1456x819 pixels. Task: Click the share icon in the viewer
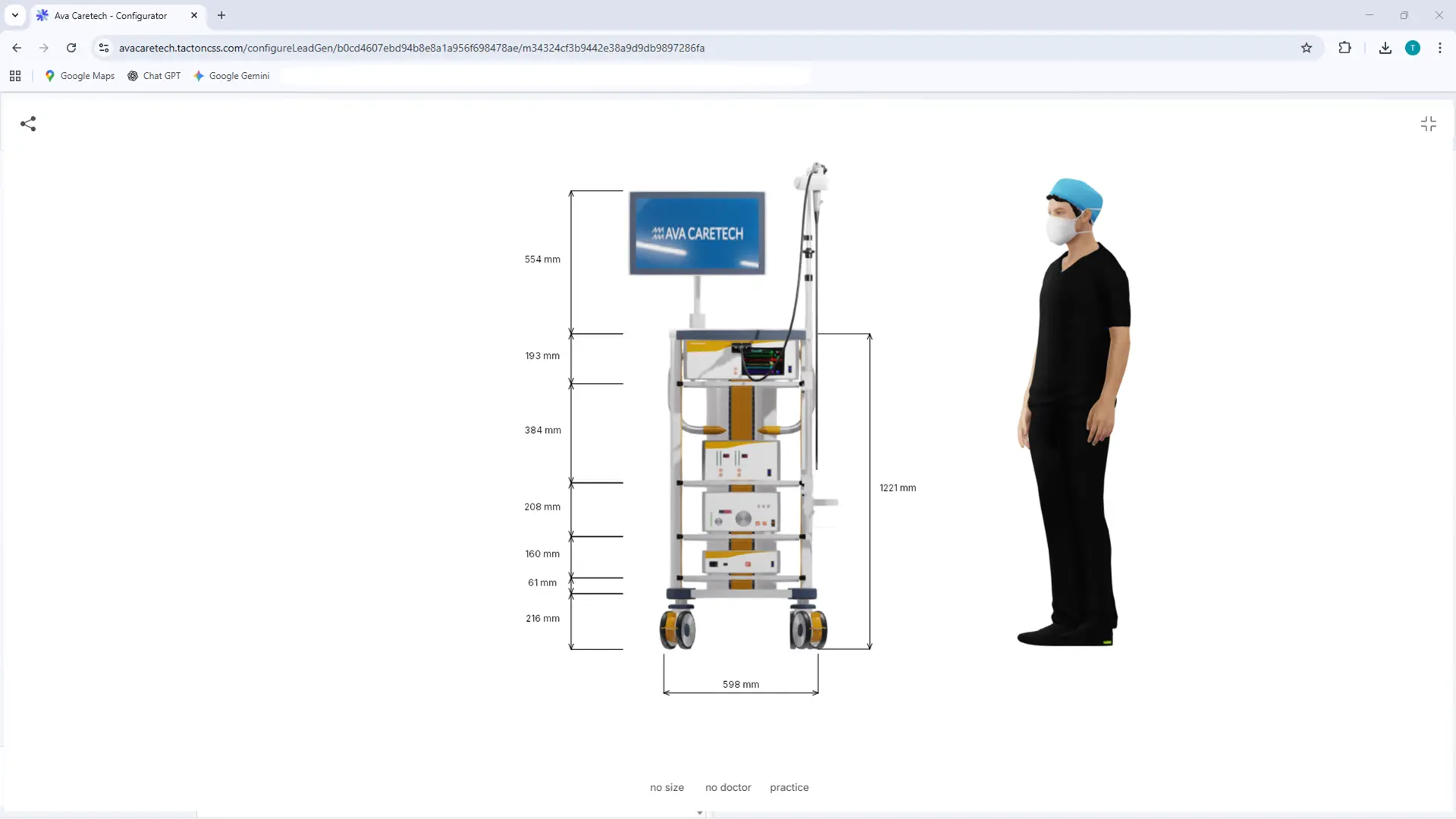28,124
